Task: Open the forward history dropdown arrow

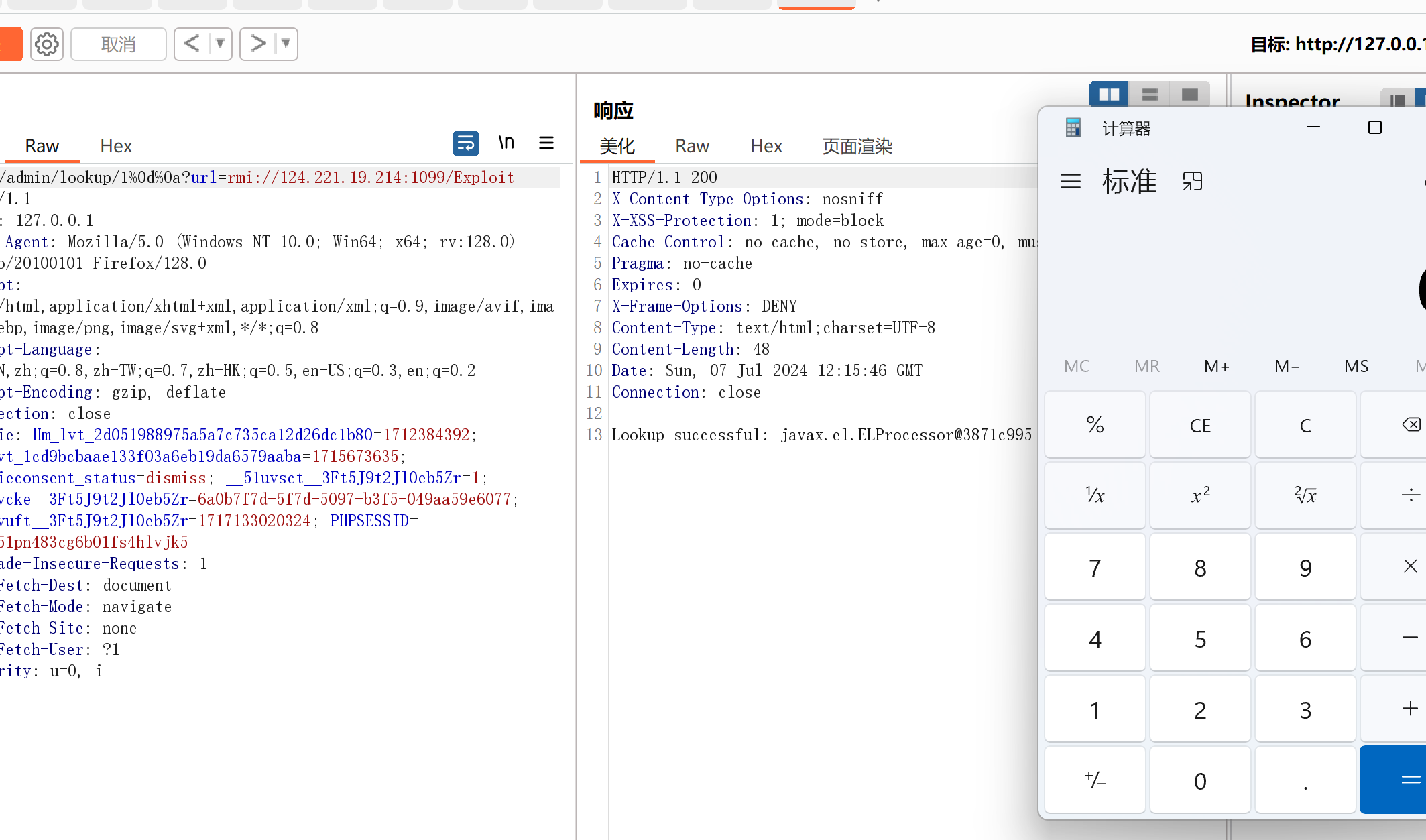Action: 286,44
